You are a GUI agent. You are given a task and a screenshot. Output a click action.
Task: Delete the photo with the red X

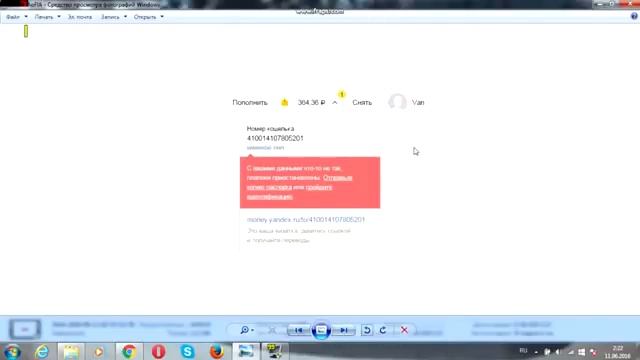(404, 330)
